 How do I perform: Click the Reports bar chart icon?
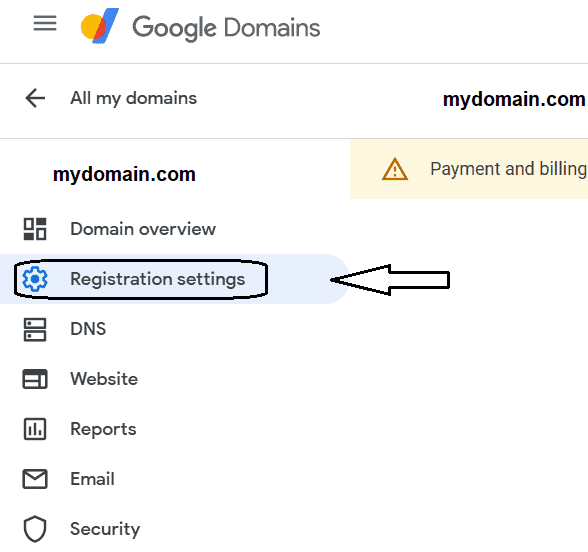(35, 429)
